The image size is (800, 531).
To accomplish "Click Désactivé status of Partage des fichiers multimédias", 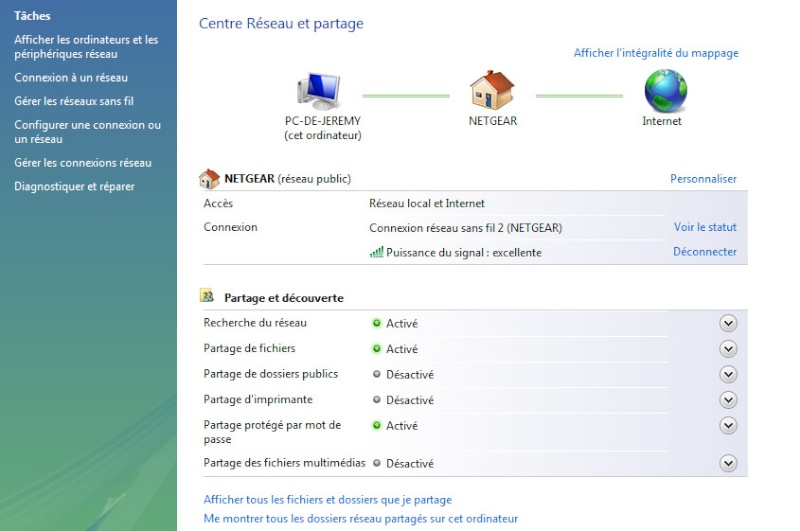I will [x=410, y=464].
